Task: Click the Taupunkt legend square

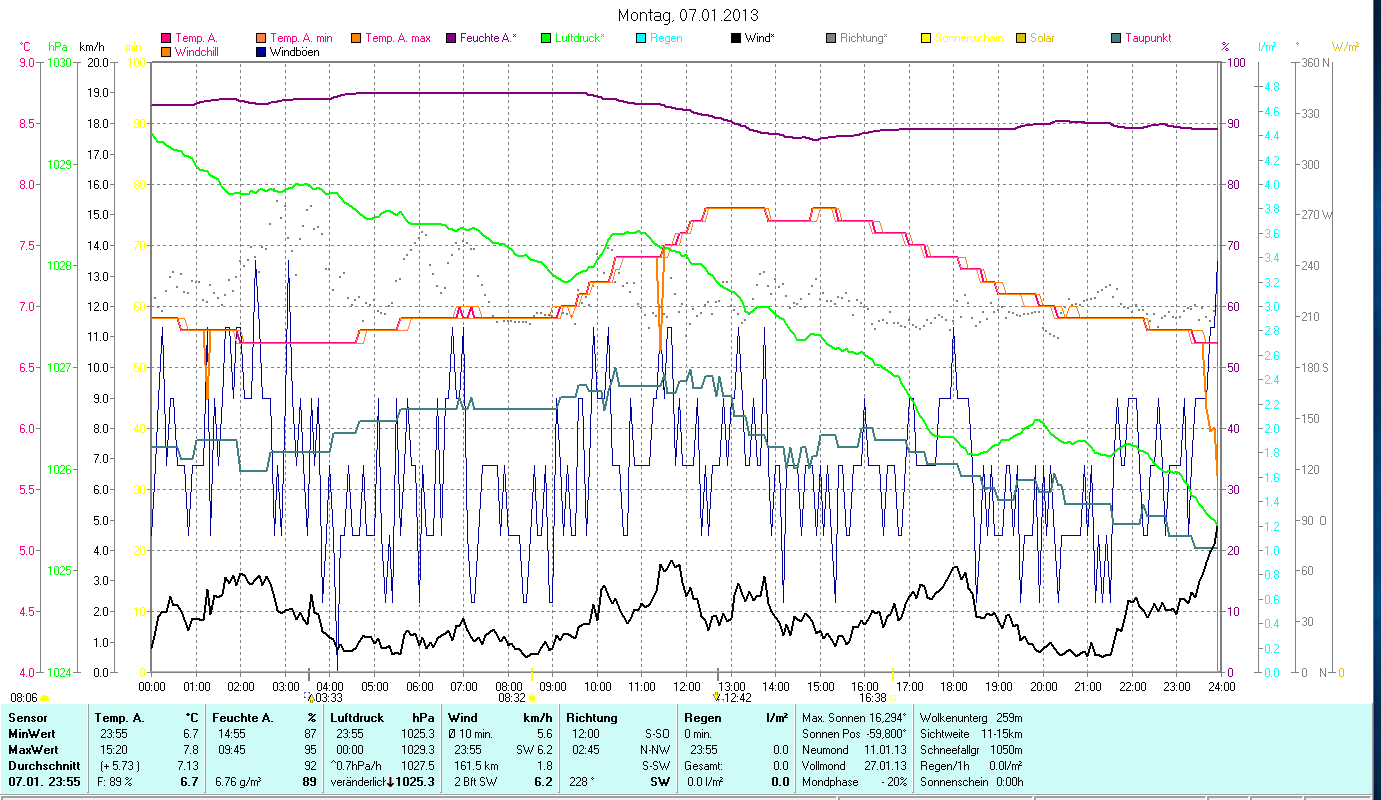Action: tap(1116, 39)
